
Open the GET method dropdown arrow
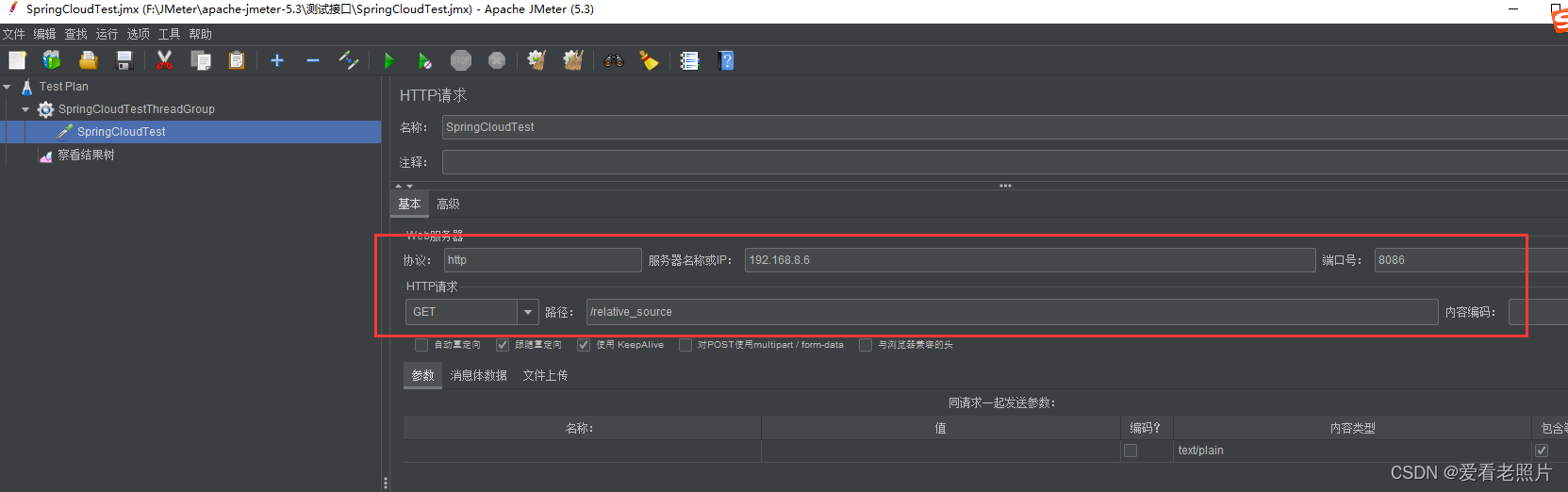pos(528,312)
